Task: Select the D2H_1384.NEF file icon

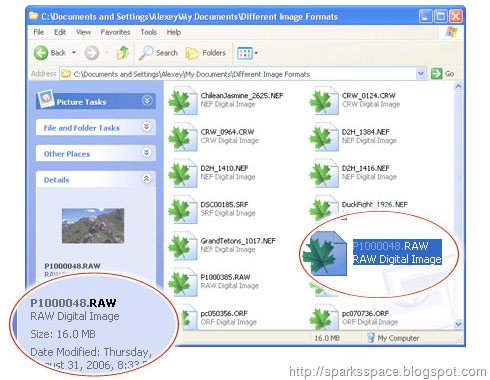Action: (x=324, y=137)
